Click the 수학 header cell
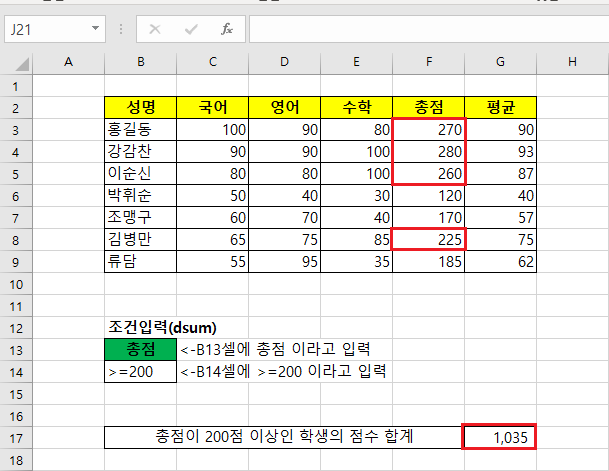The height and width of the screenshot is (471, 609). click(357, 108)
